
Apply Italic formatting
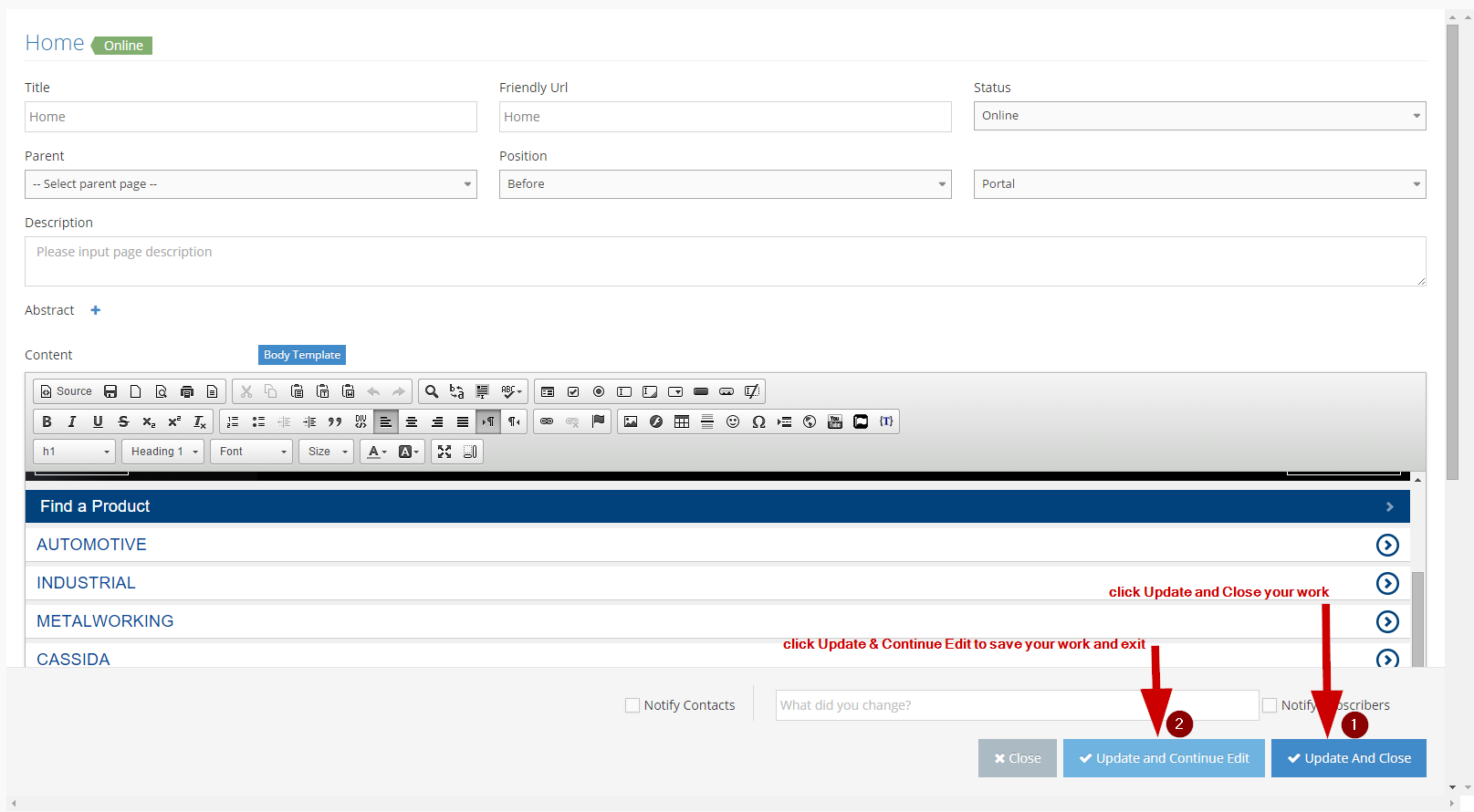(72, 422)
